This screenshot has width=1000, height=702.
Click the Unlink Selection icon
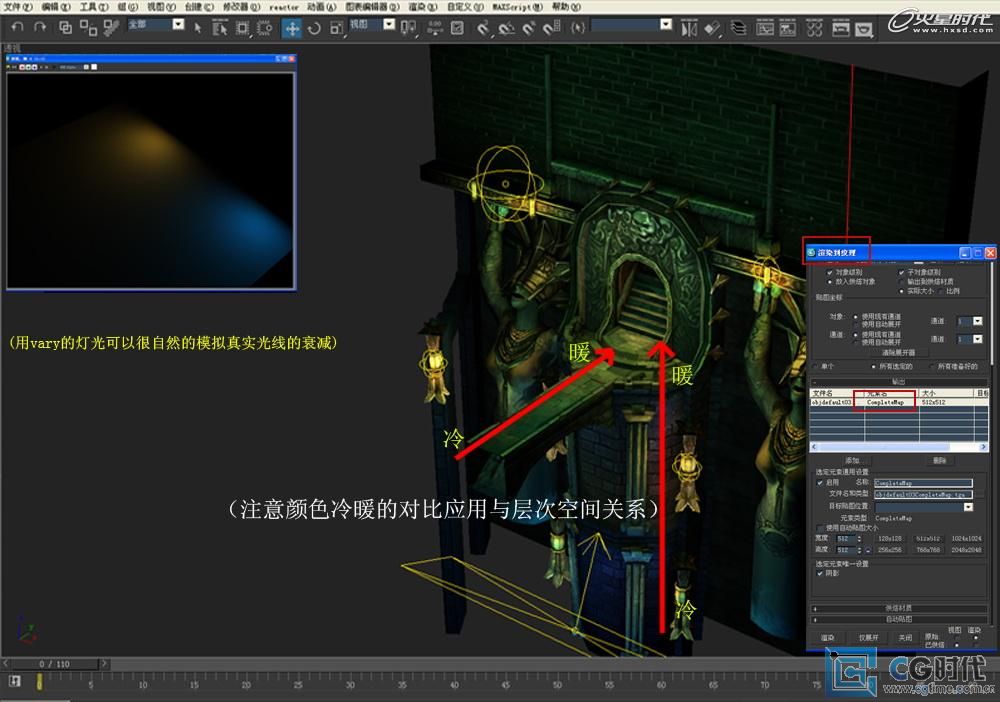[88, 27]
